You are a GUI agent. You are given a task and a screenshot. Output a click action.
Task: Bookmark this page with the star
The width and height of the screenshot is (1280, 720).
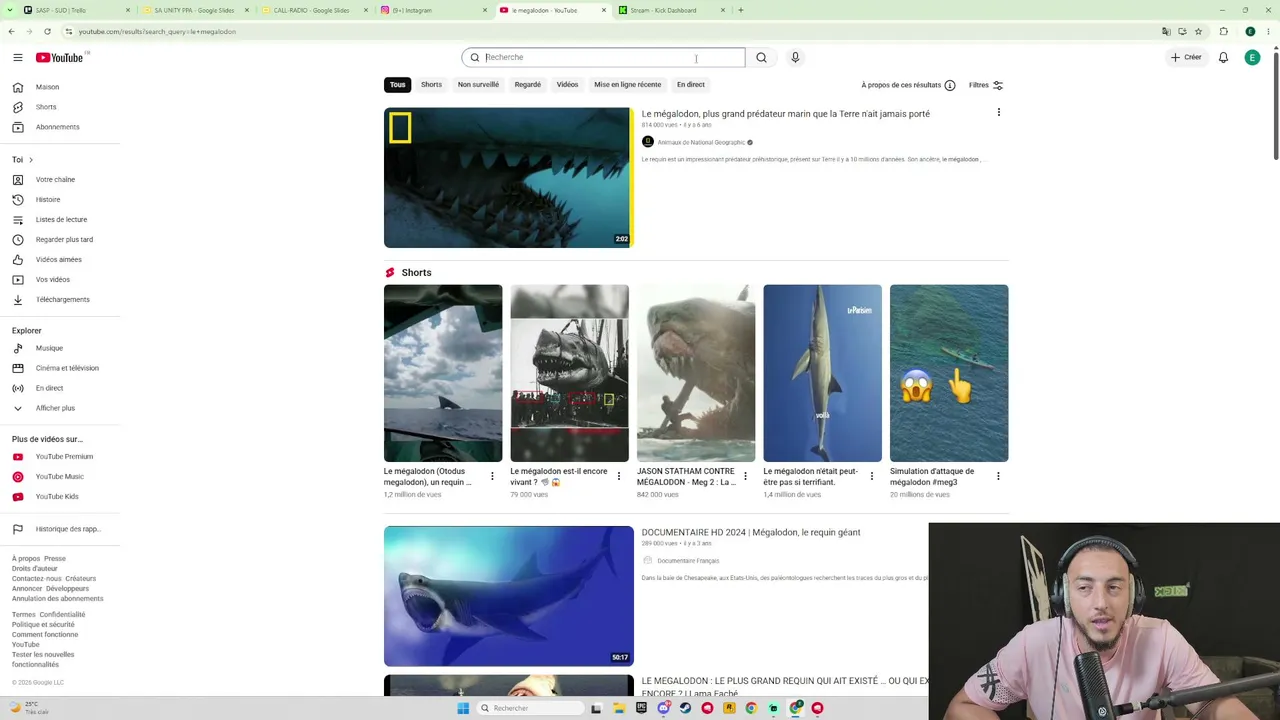pos(1198,32)
